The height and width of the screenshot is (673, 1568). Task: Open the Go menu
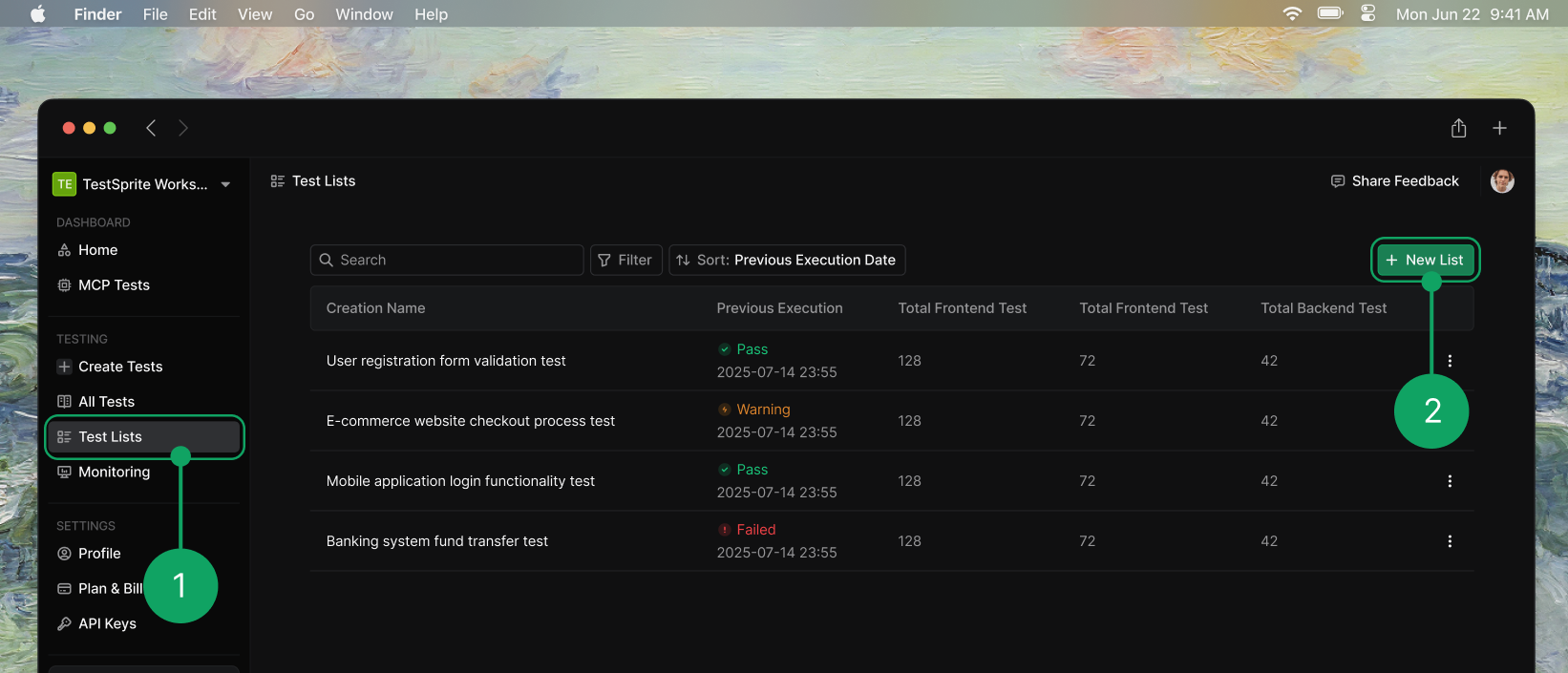point(304,14)
